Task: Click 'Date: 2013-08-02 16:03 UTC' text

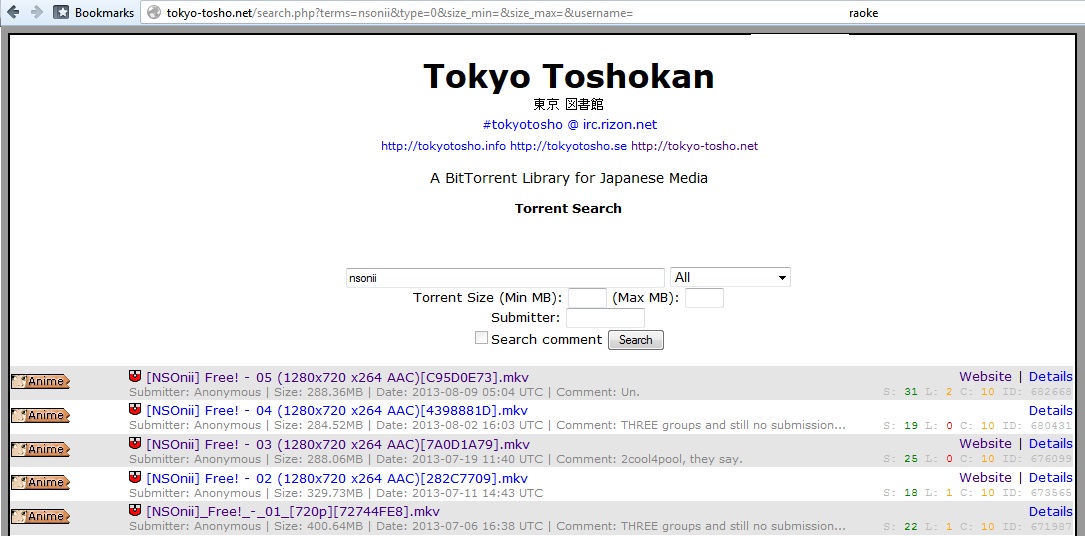Action: [459, 425]
